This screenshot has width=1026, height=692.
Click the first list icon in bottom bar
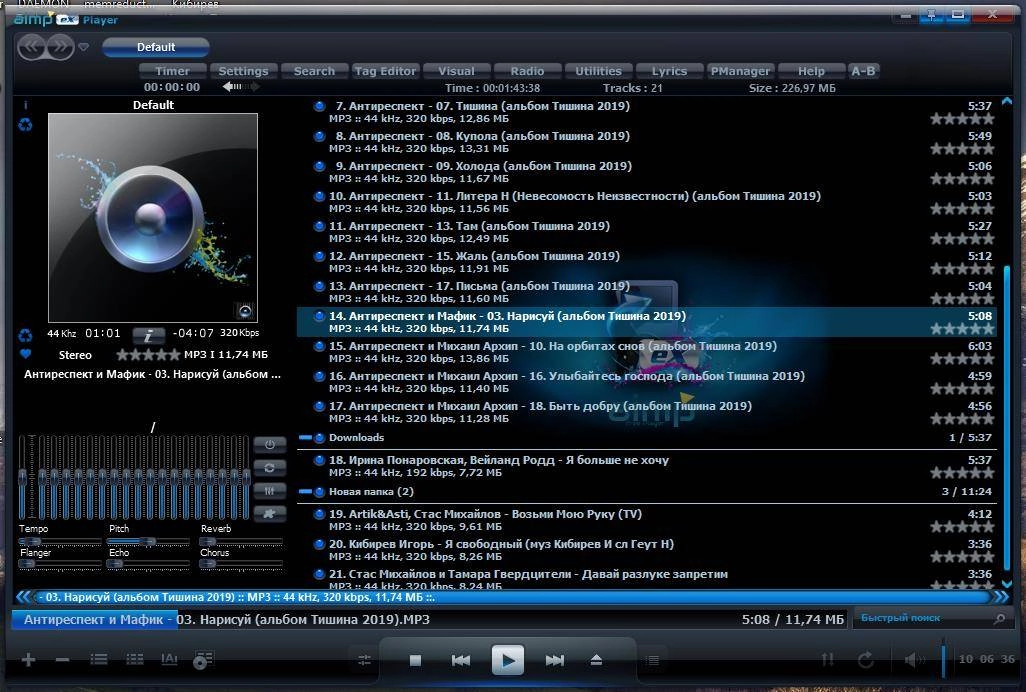99,659
